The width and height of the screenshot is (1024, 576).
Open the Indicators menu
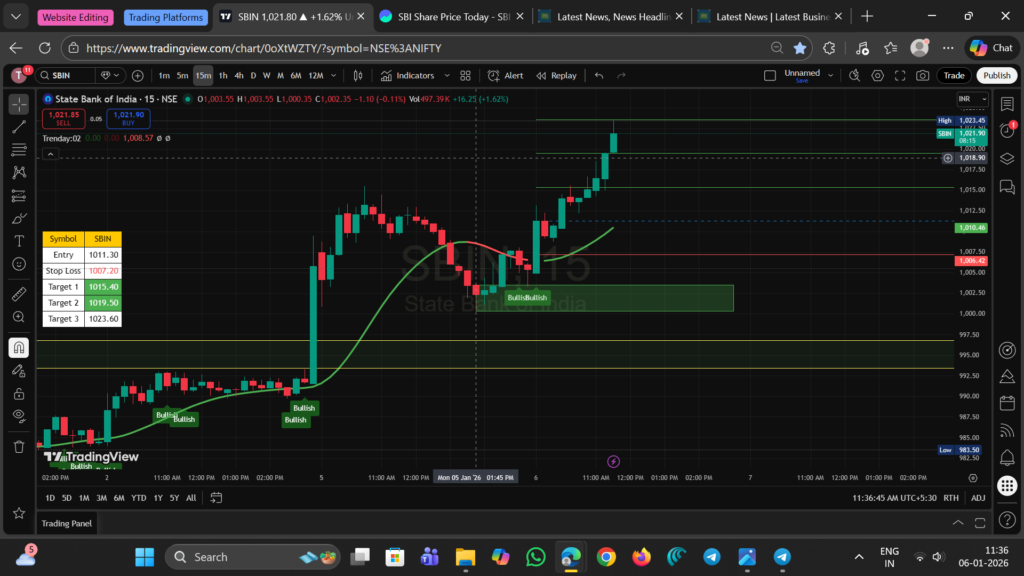click(408, 76)
